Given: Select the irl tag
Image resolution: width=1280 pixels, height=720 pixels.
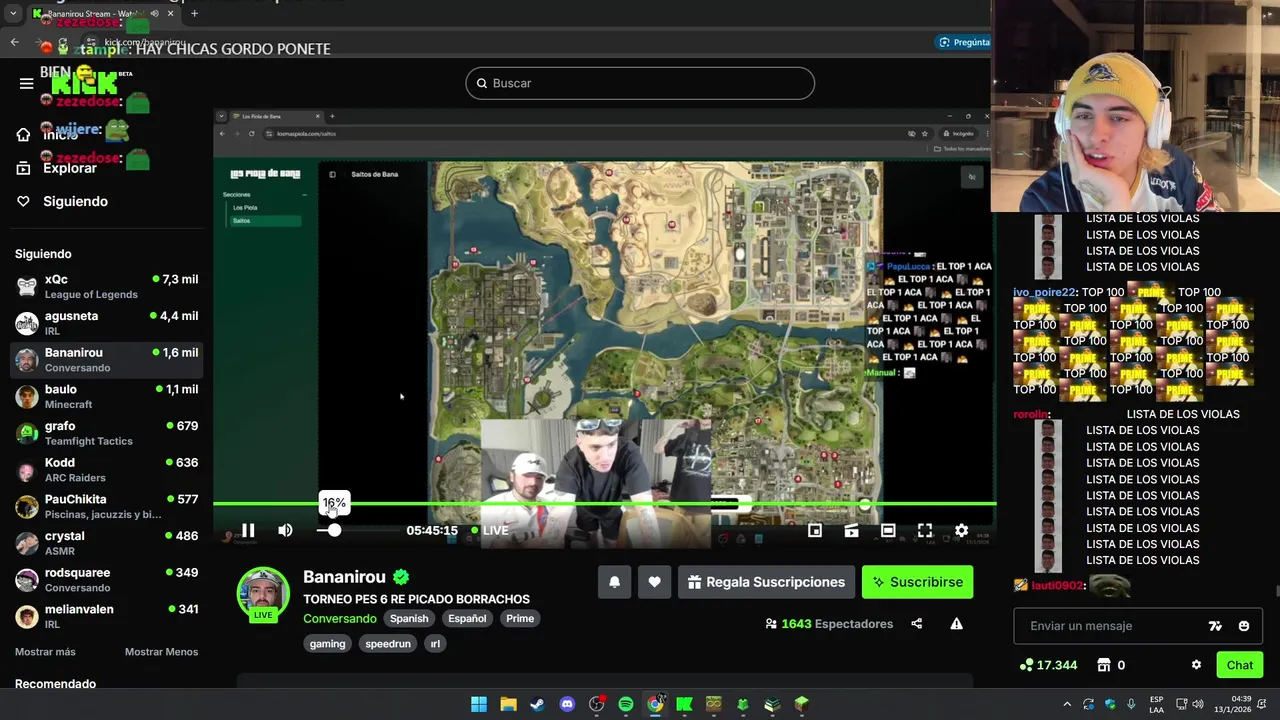Looking at the screenshot, I should pos(435,644).
